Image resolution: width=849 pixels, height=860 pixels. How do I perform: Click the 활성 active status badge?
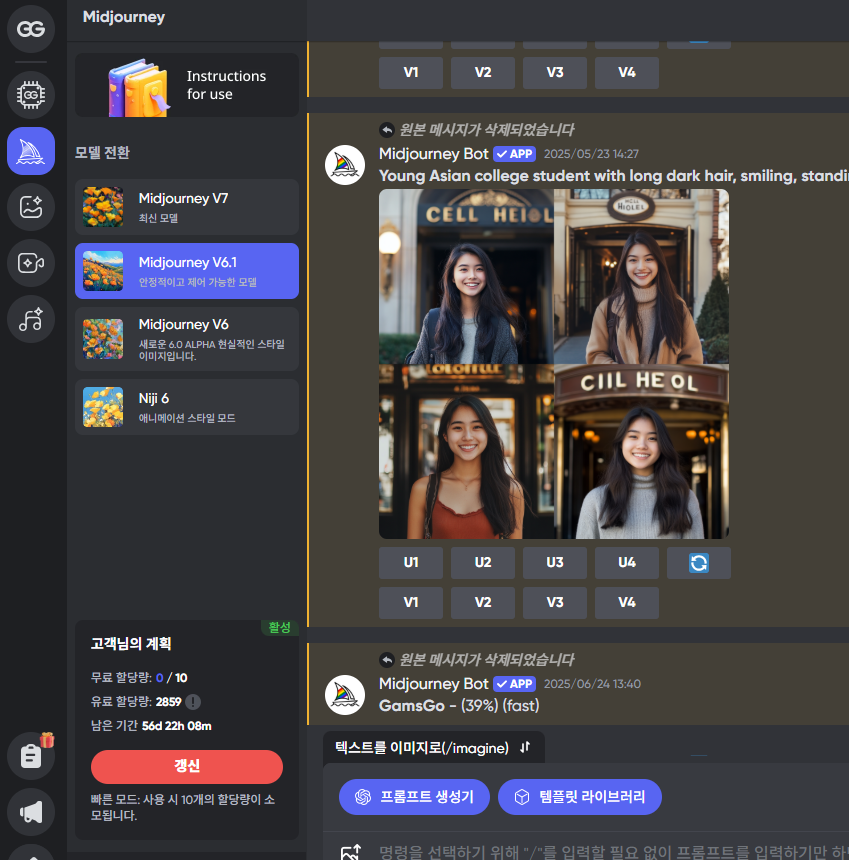(x=280, y=627)
